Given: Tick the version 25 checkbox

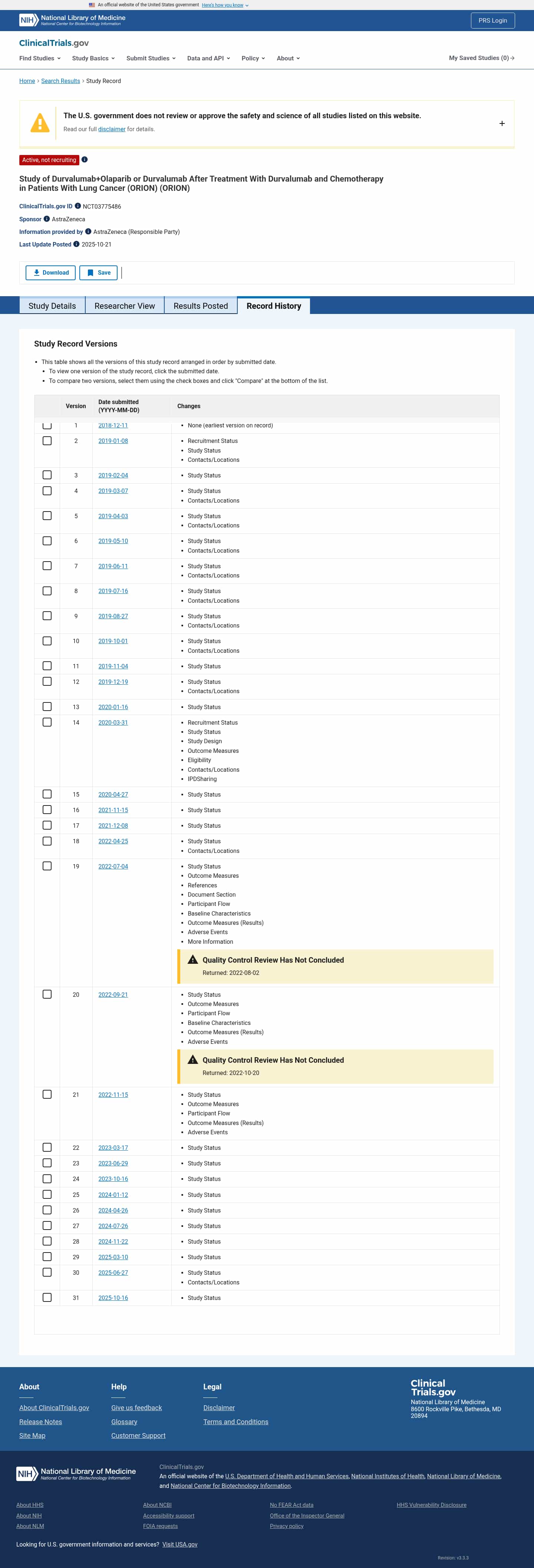Looking at the screenshot, I should (x=47, y=1195).
